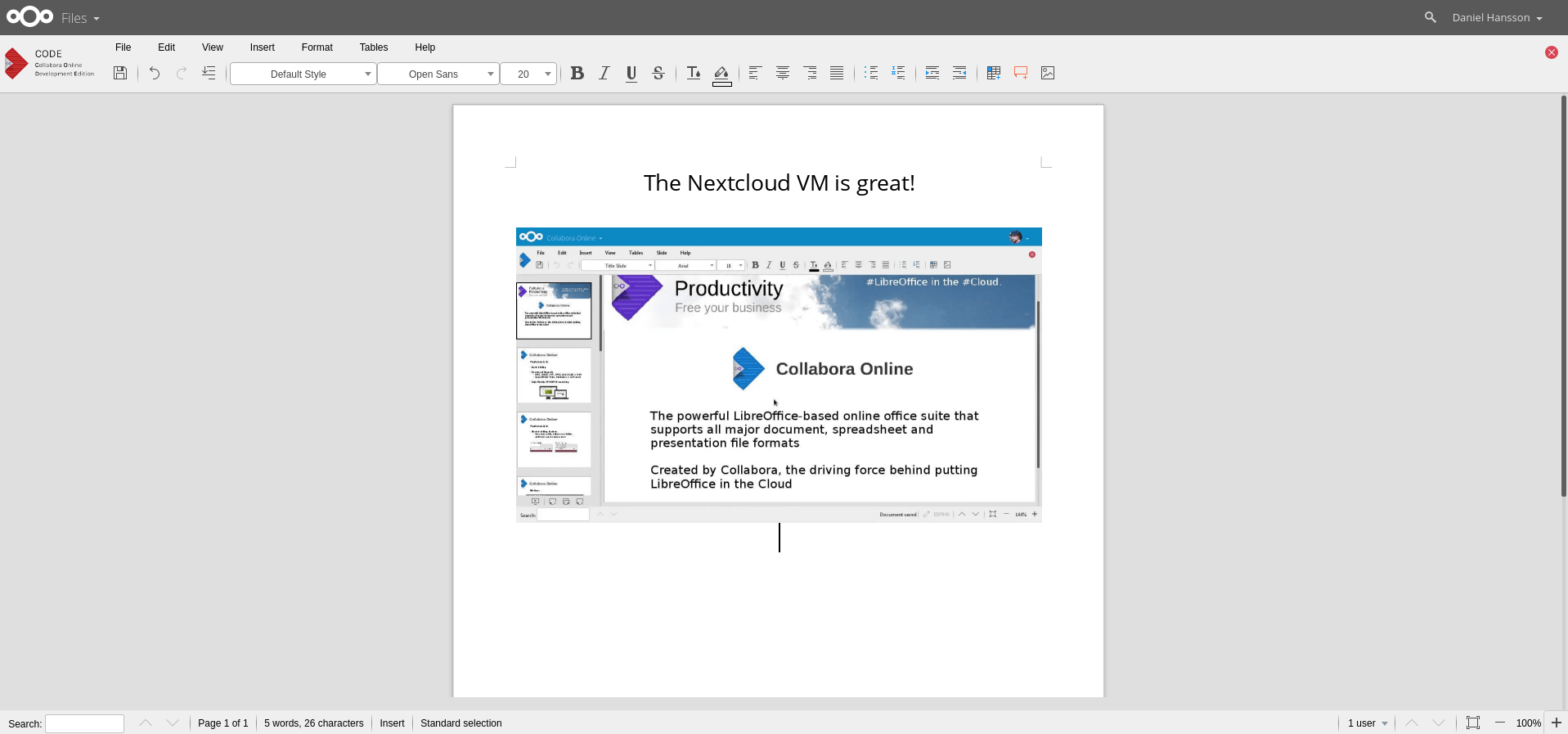Open the search magnifier in header
1568x734 pixels.
tap(1430, 17)
